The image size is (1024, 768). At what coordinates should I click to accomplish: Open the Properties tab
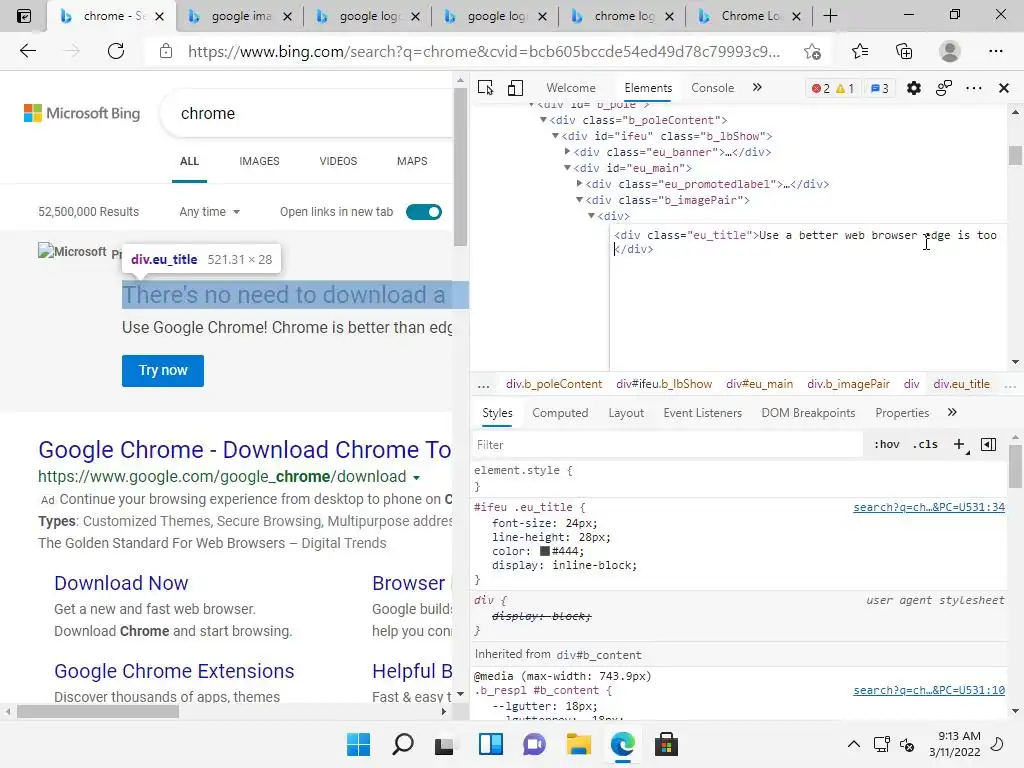coord(902,413)
